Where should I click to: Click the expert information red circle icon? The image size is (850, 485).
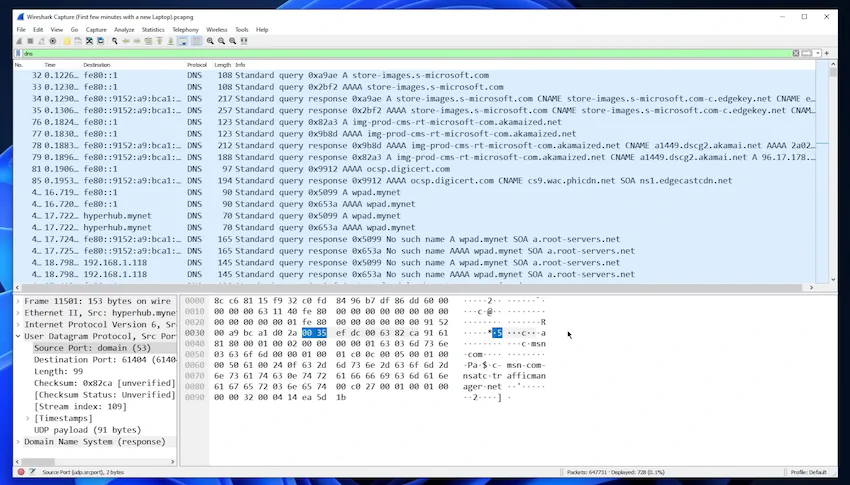click(21, 472)
